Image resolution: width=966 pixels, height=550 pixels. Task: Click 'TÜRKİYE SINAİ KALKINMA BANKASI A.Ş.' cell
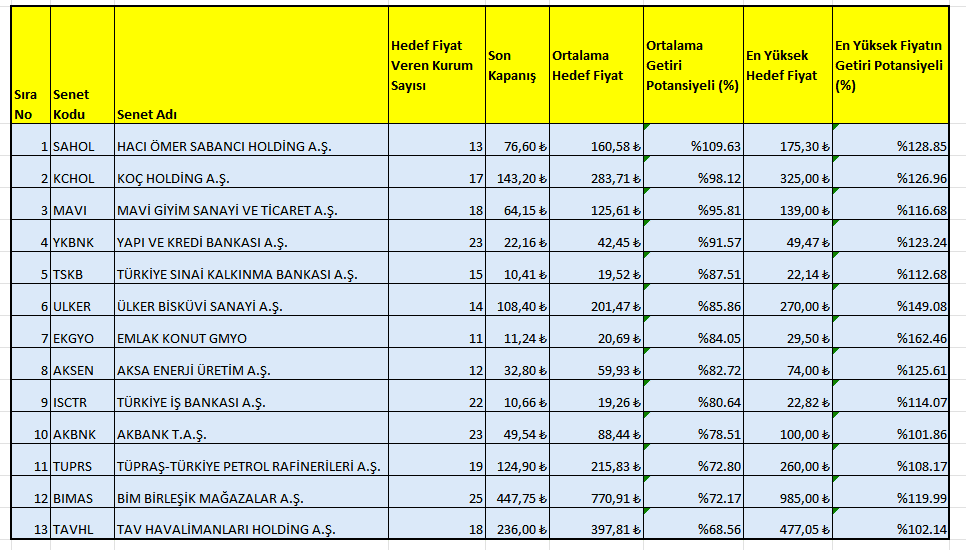[x=251, y=268]
